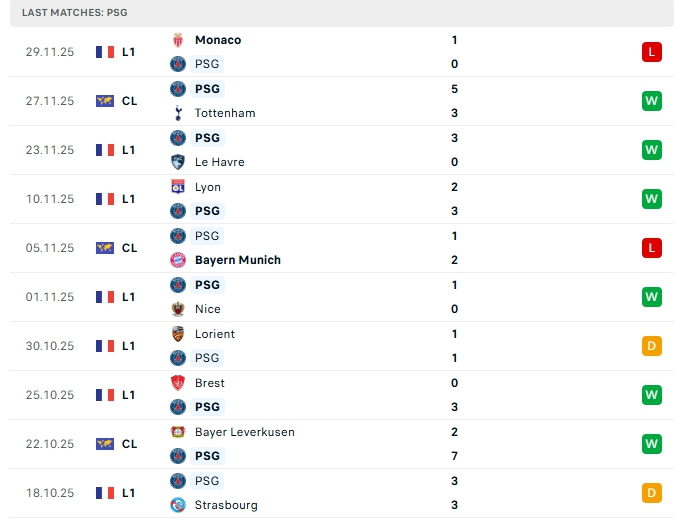Click the Tottenham club crest icon
This screenshot has height=520, width=684.
[178, 113]
